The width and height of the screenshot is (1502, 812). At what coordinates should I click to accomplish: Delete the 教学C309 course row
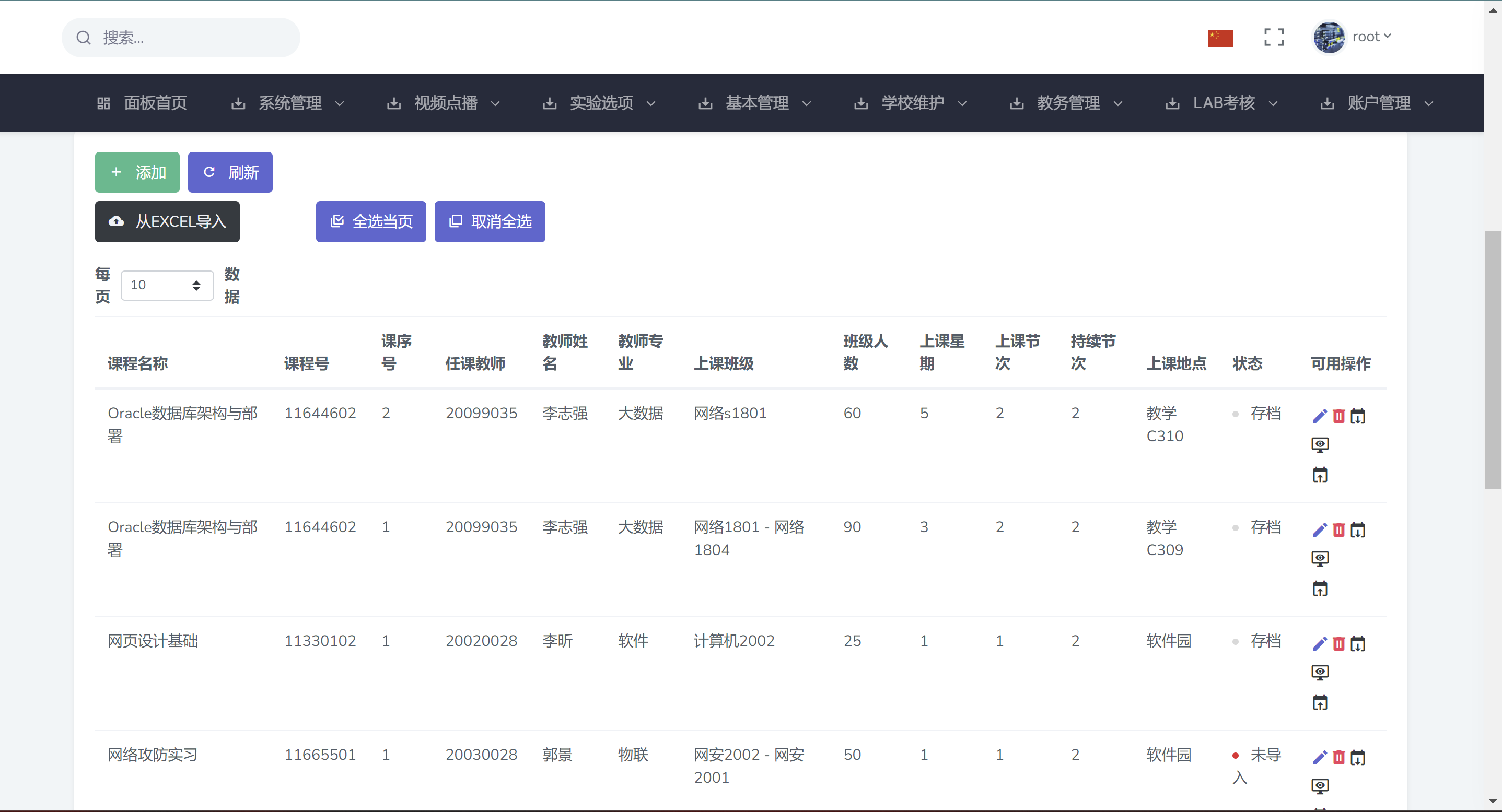(x=1340, y=530)
